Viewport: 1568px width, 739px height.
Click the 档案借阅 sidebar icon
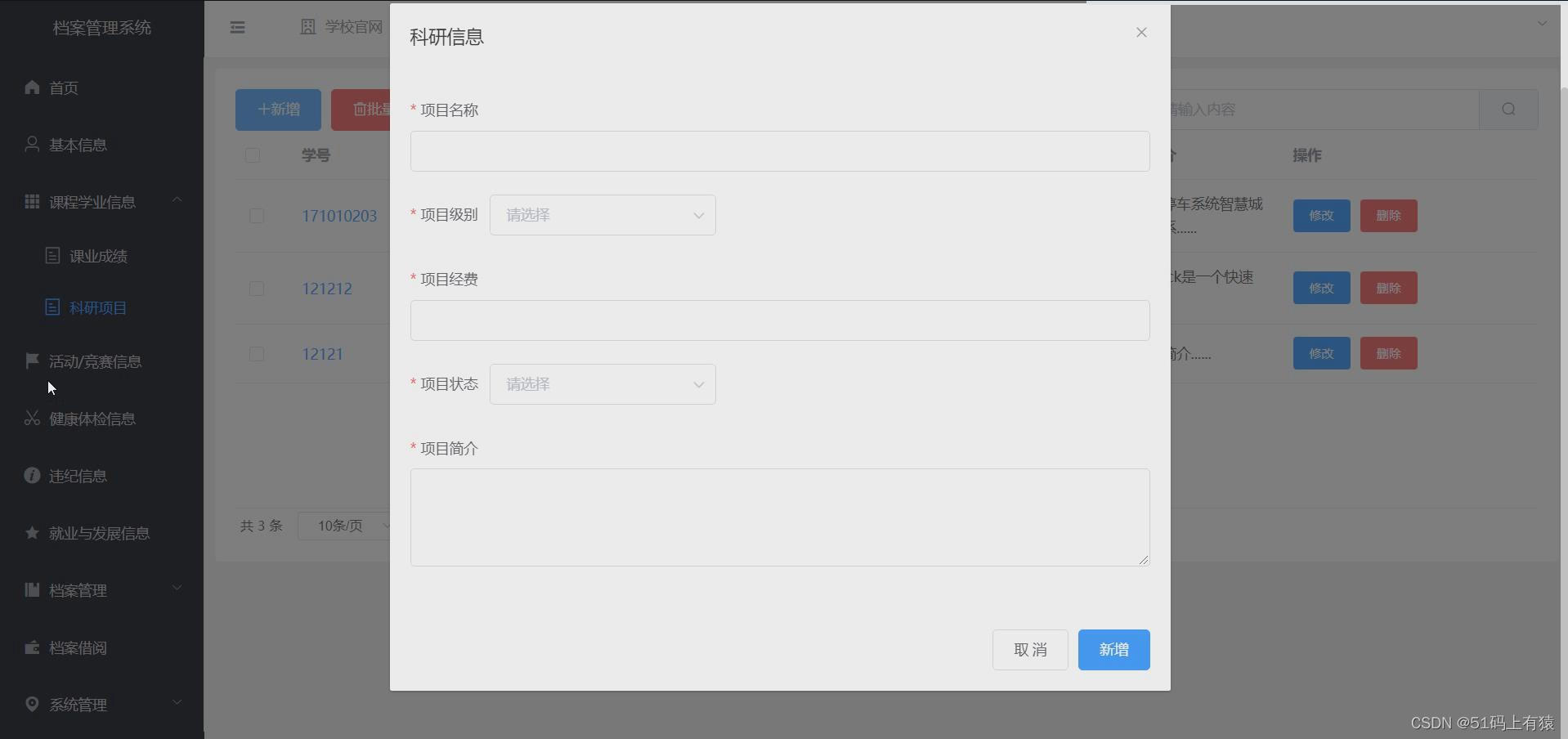pos(32,647)
